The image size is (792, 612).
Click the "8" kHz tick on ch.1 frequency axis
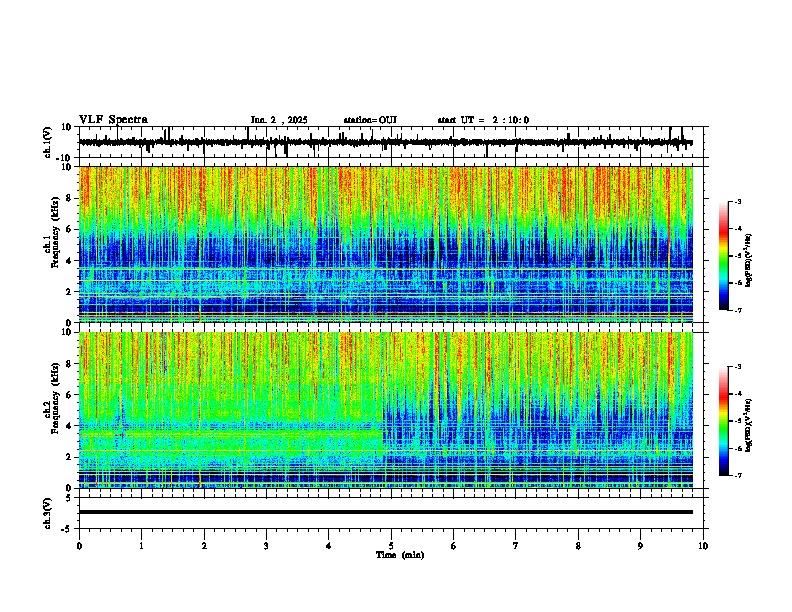point(69,198)
